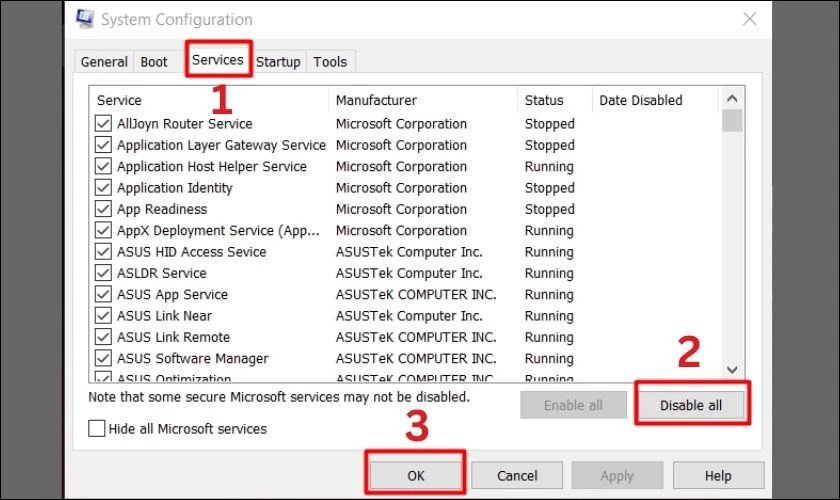
Task: Close the System Configuration window
Action: pos(749,19)
